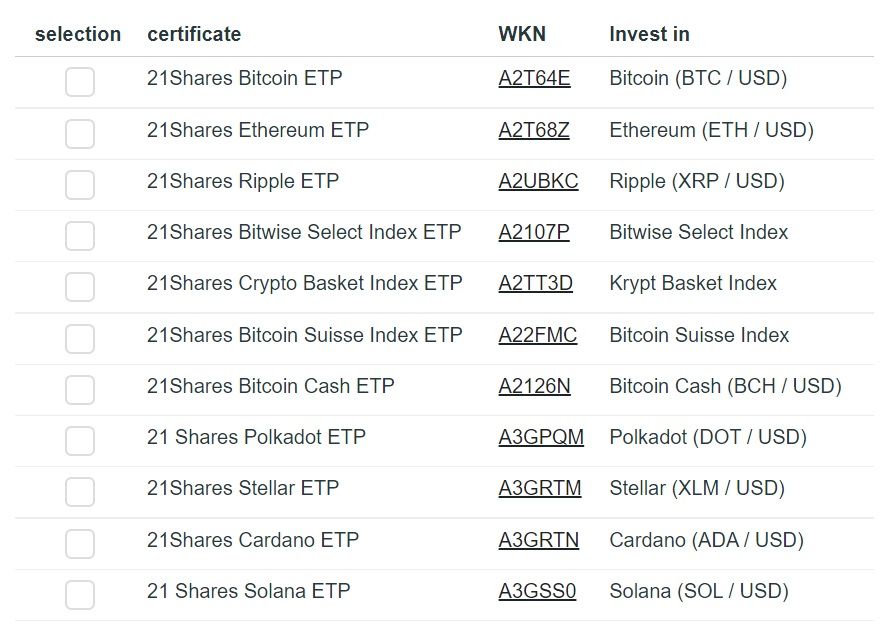Open WKN link A3GPQM for Polkadot
This screenshot has height=633, width=885.
pos(541,437)
